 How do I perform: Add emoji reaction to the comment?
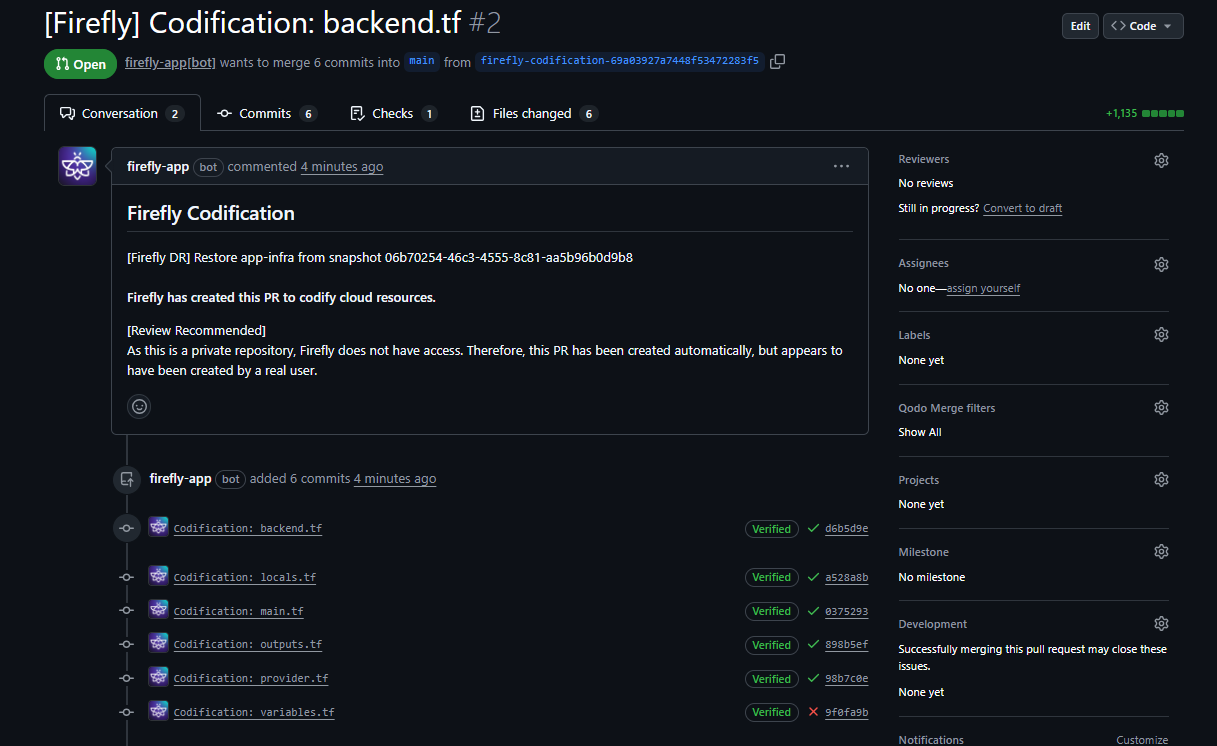click(139, 406)
